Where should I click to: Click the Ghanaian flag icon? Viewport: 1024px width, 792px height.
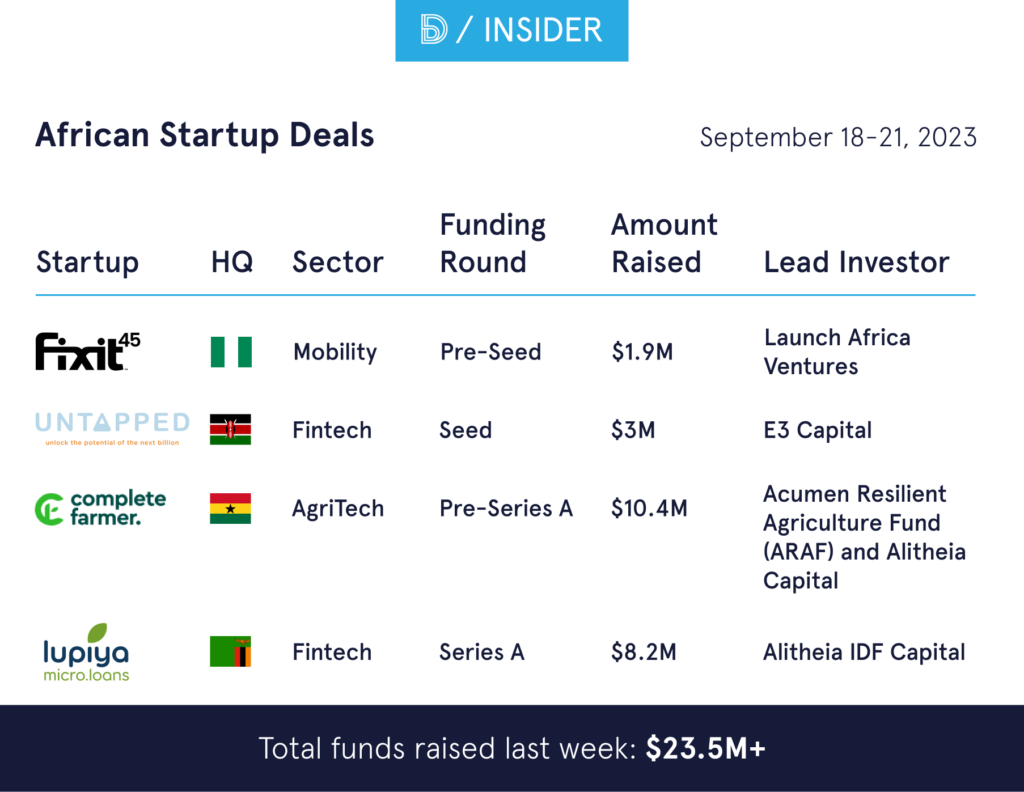click(x=231, y=508)
